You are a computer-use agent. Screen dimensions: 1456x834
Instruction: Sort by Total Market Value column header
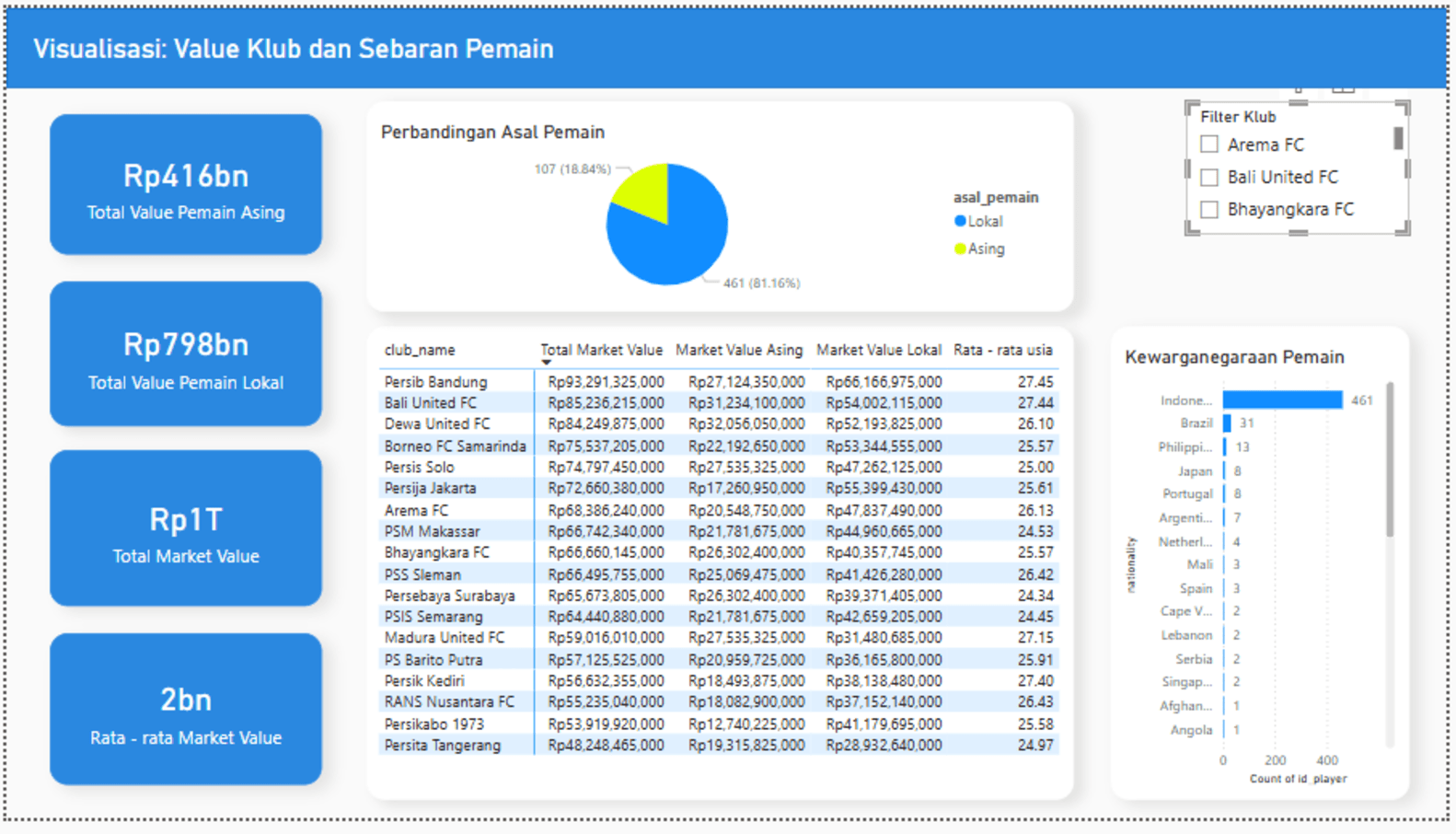(601, 350)
